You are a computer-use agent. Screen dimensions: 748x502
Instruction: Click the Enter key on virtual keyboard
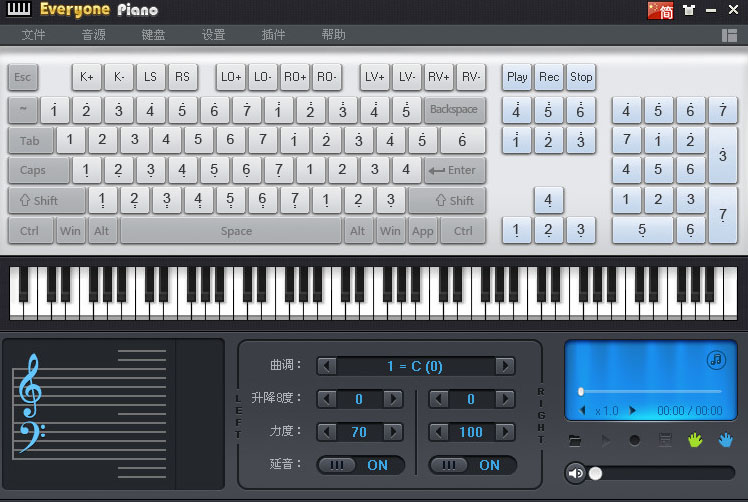pyautogui.click(x=455, y=170)
